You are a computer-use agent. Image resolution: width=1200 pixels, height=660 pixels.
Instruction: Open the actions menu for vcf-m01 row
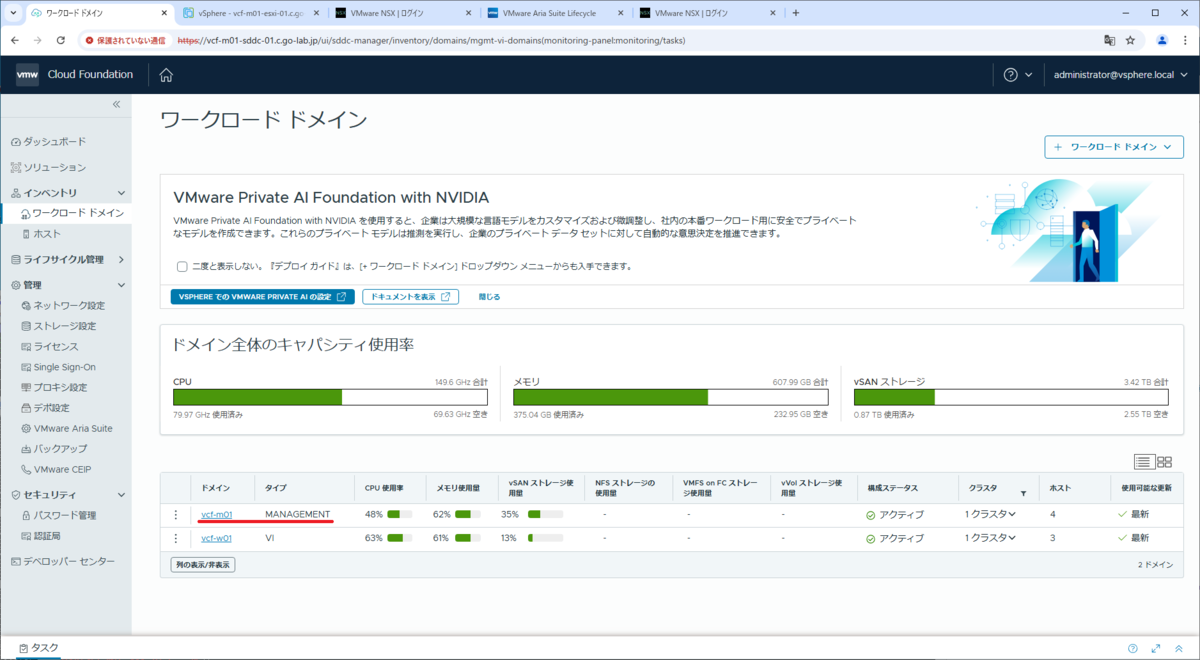tap(176, 514)
